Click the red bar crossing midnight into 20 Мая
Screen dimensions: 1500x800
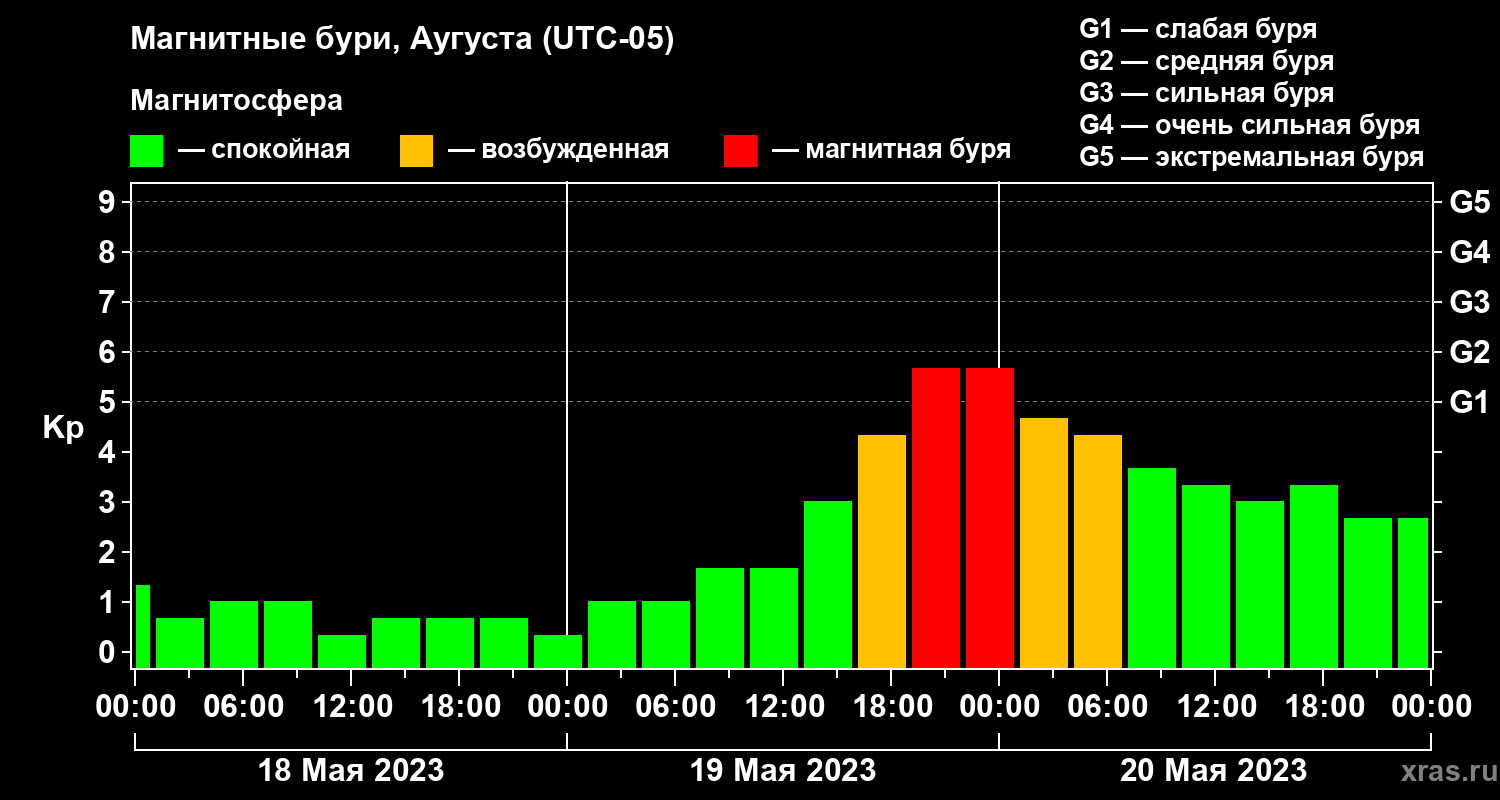click(990, 518)
